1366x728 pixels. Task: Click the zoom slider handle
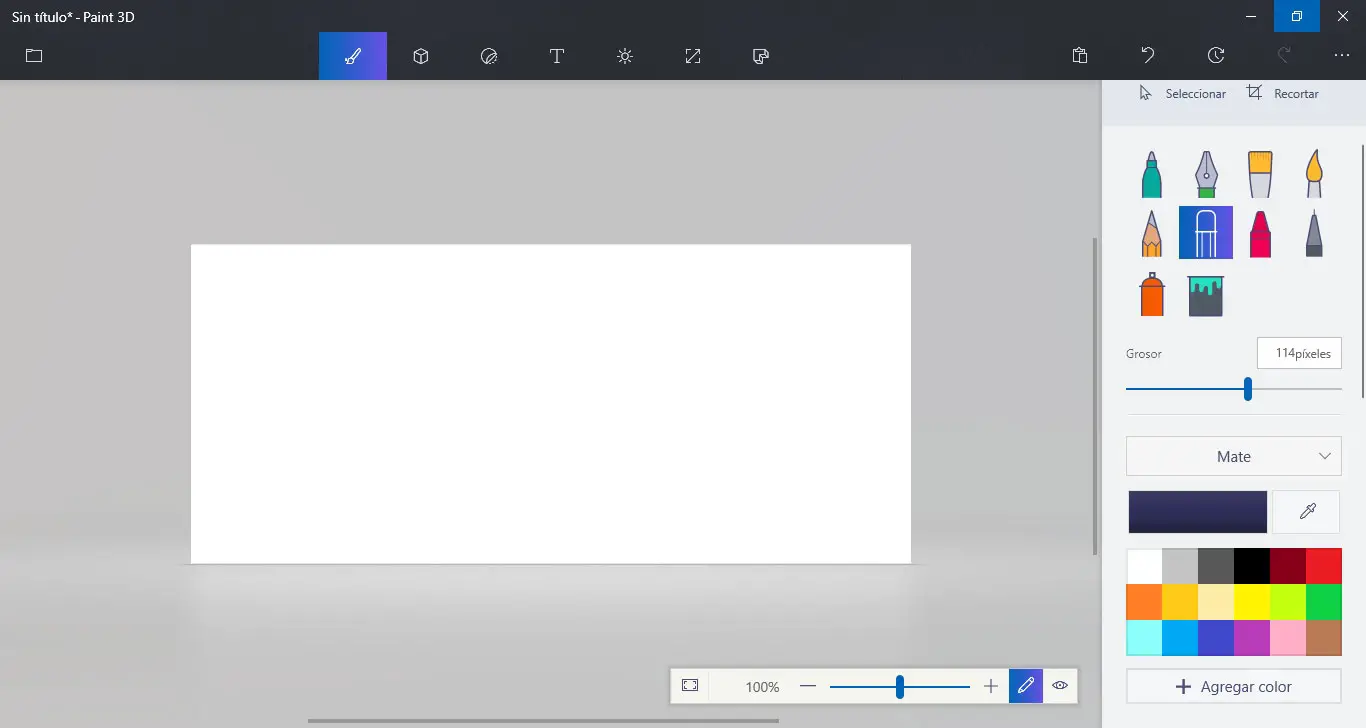(900, 686)
